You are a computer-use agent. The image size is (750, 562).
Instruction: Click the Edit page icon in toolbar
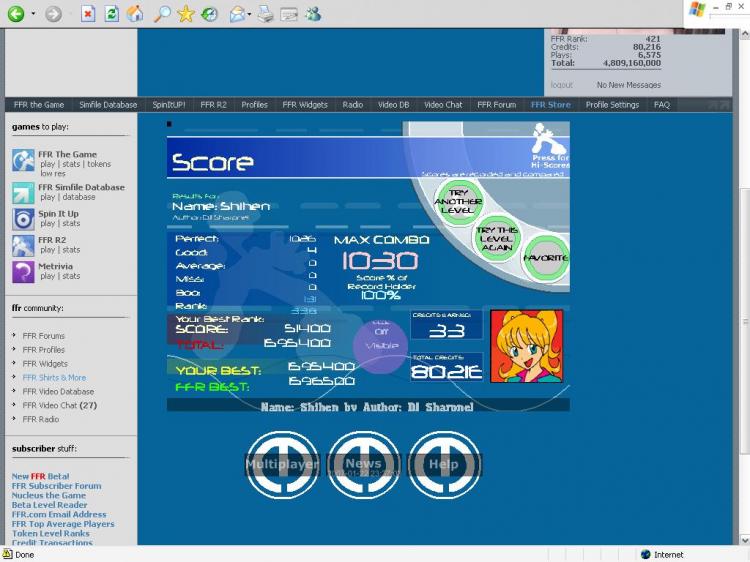289,14
